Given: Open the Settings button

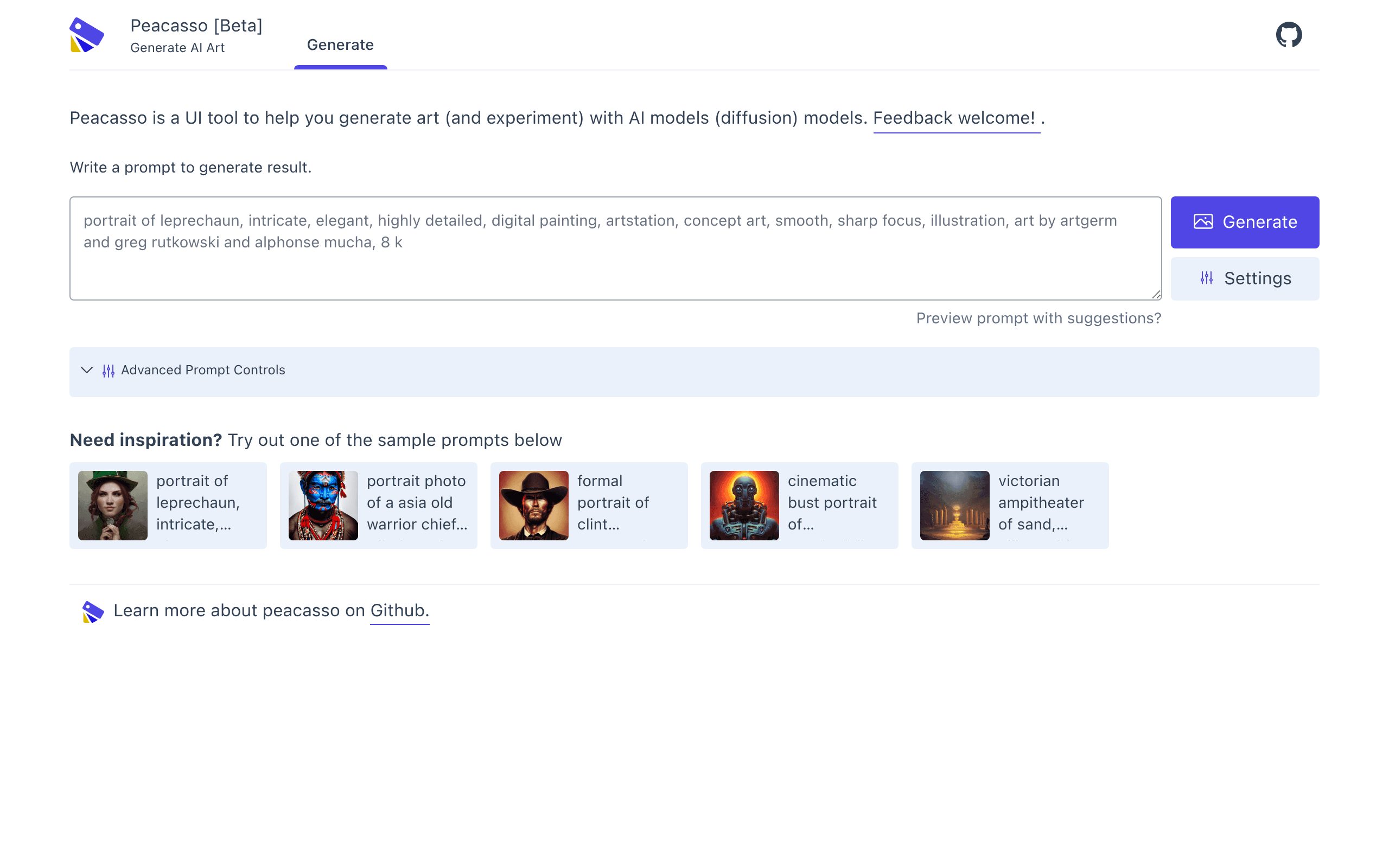Looking at the screenshot, I should [1244, 278].
